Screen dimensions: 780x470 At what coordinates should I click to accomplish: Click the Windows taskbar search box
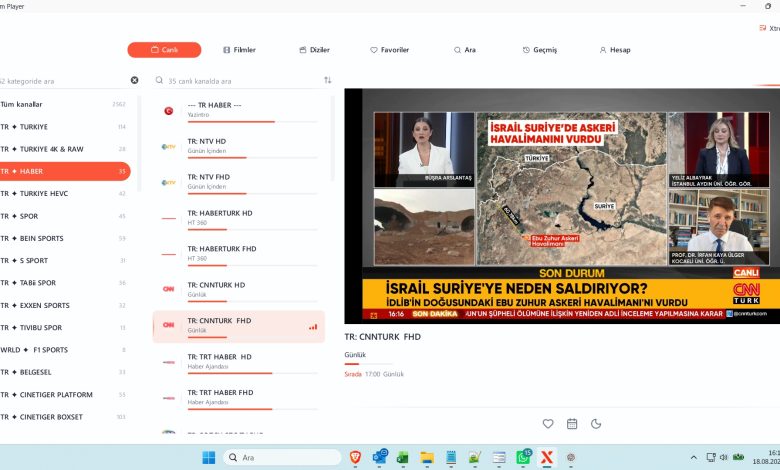coord(282,457)
